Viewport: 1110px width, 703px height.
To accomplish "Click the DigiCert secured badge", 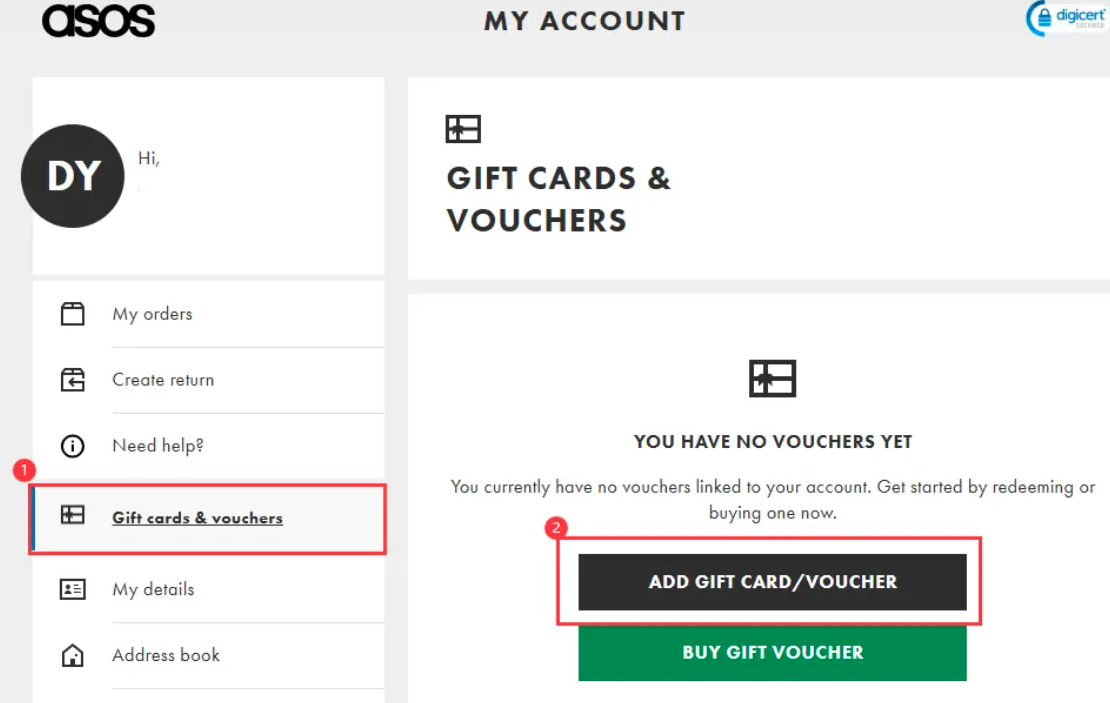I will click(x=1066, y=18).
